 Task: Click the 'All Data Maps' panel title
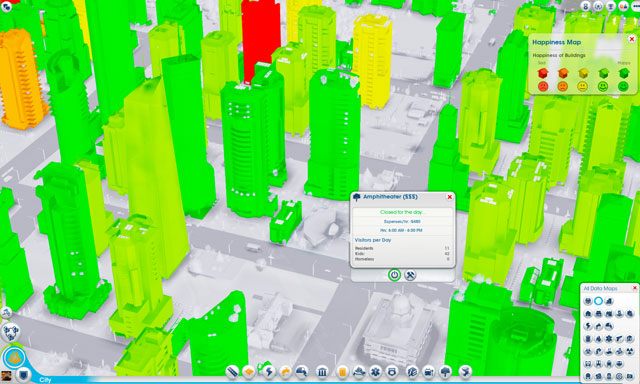click(600, 288)
